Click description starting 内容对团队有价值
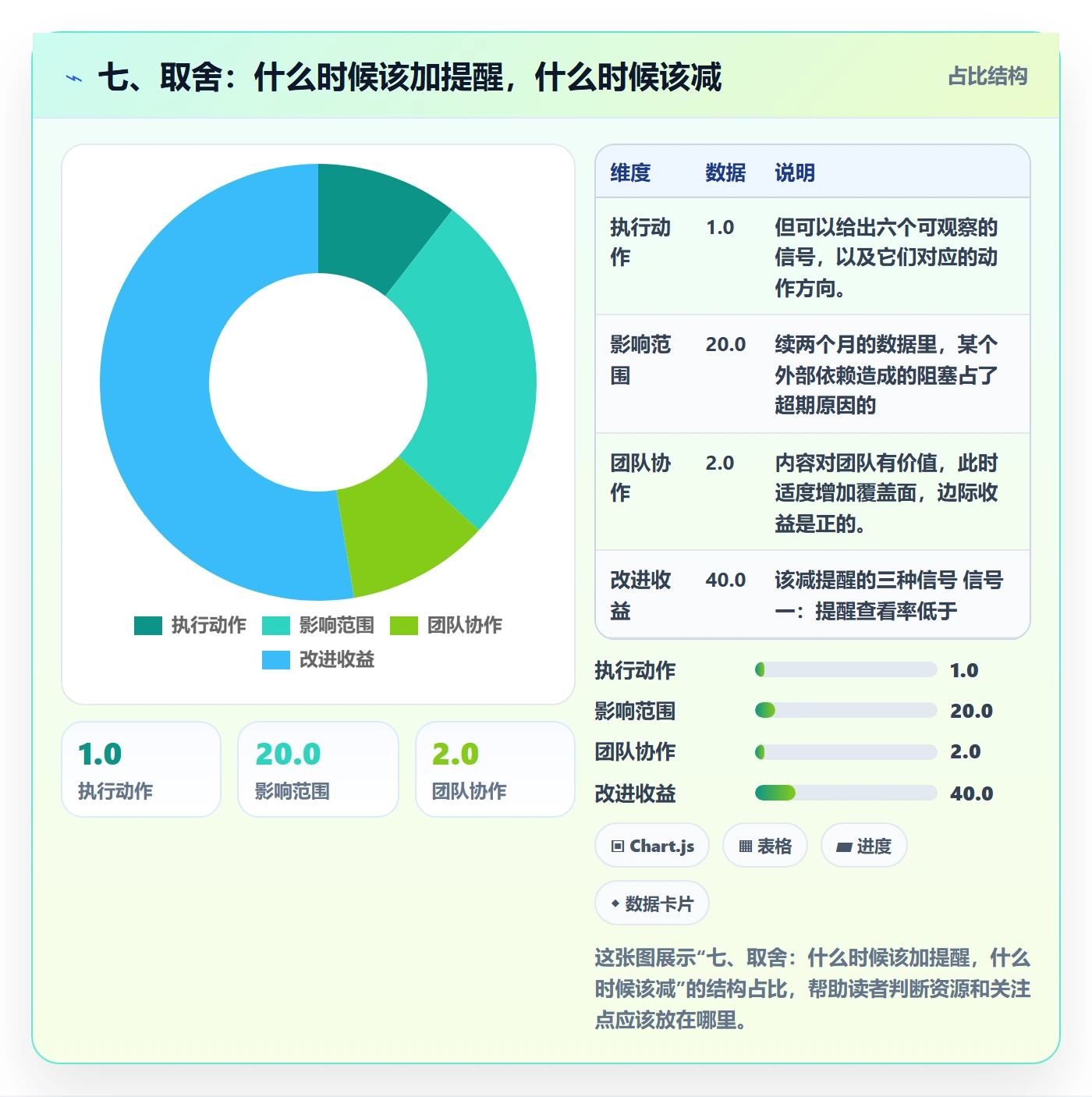Screen dimensions: 1092x1097 886,493
